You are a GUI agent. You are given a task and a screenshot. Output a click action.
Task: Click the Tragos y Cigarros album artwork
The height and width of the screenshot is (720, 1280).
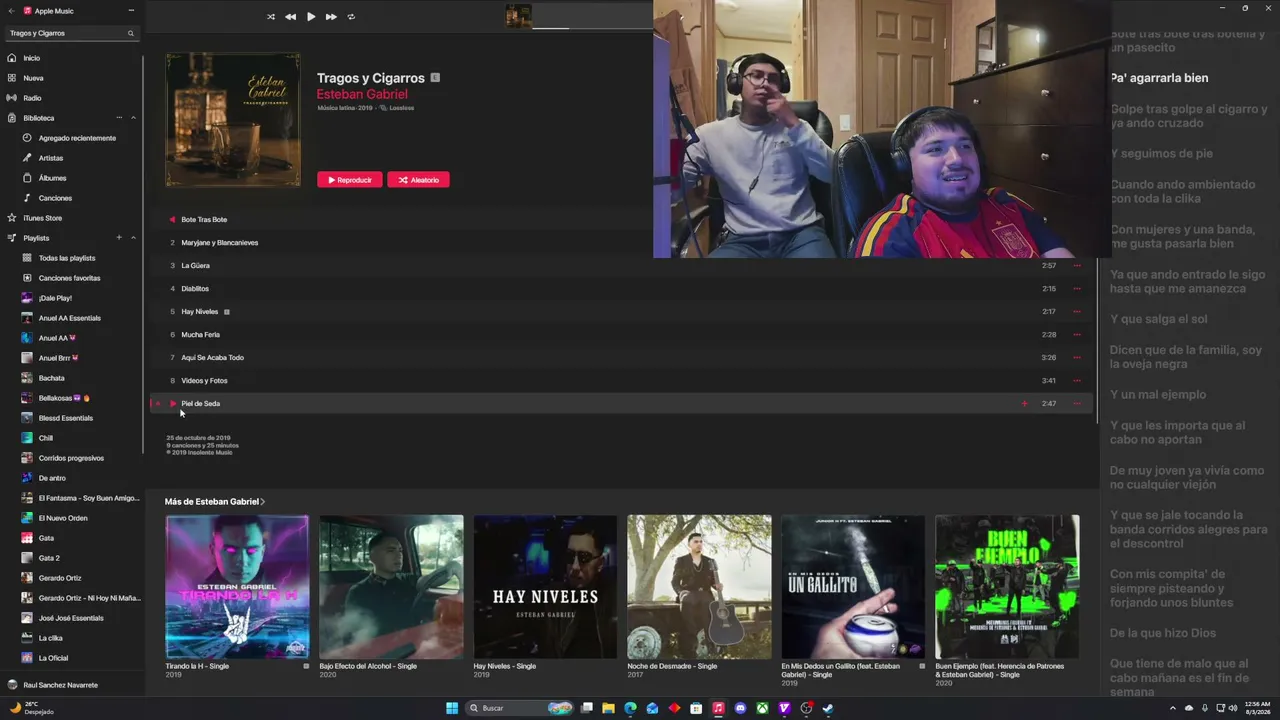click(x=233, y=120)
